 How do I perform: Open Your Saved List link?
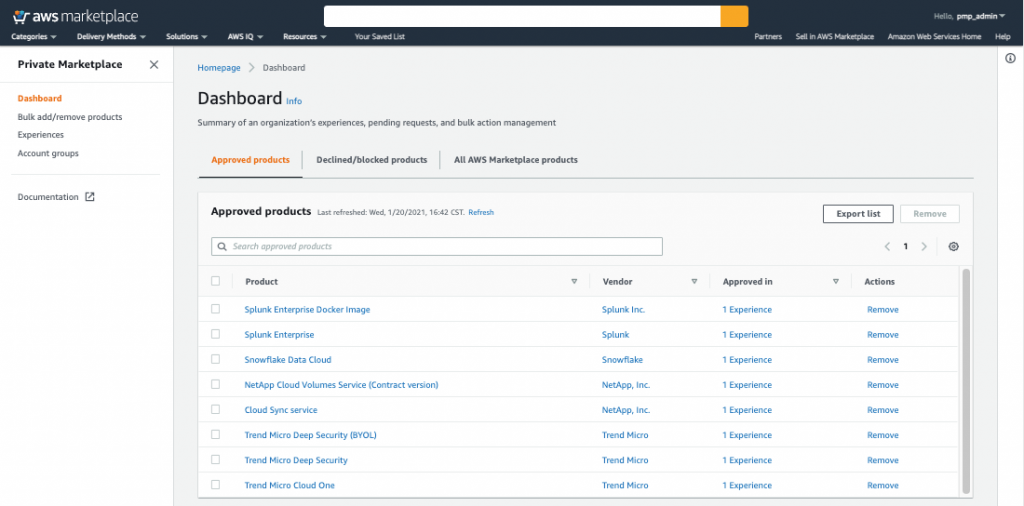pyautogui.click(x=379, y=37)
